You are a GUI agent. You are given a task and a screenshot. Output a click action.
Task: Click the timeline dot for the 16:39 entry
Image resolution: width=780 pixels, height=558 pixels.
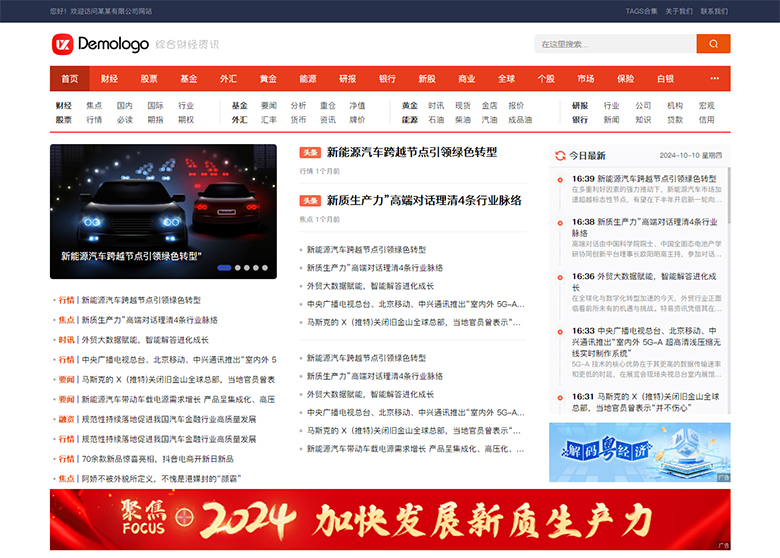[x=560, y=179]
